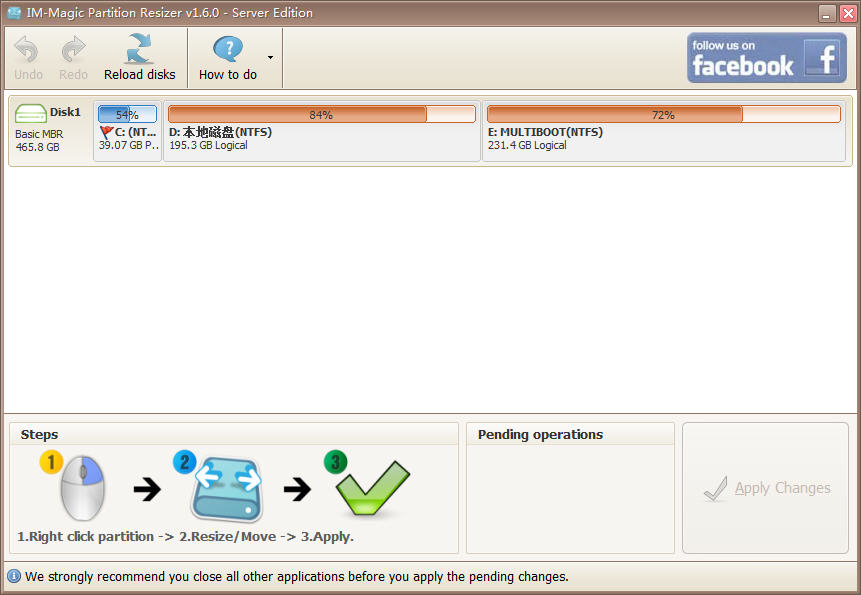Open the How to do help icon
Viewport: 861px width, 595px height.
[x=228, y=49]
